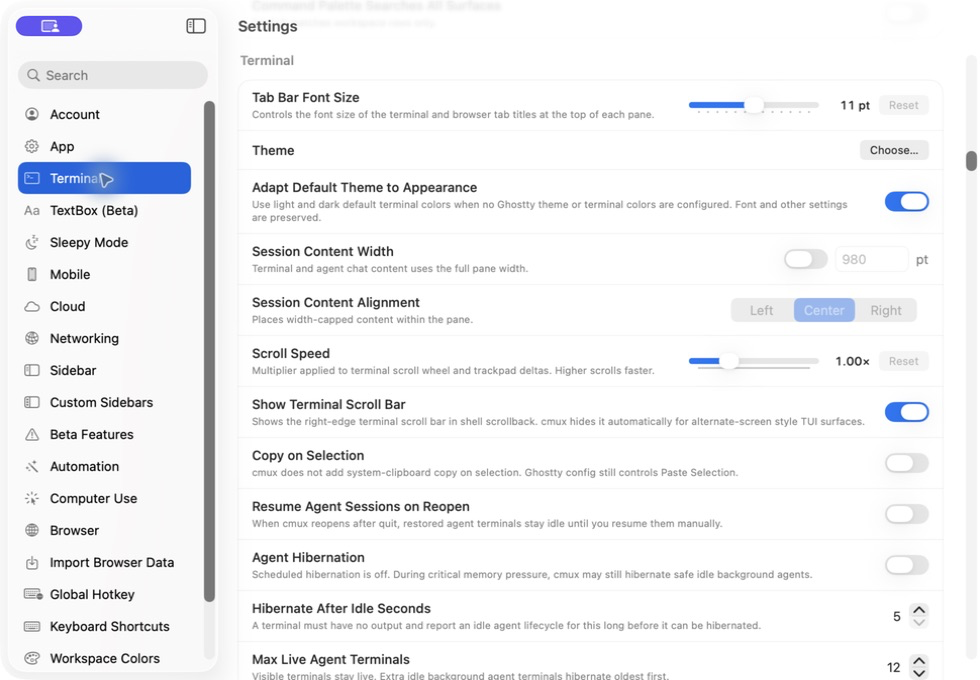980x680 pixels.
Task: Click the Mobile phone icon
Action: [32, 274]
